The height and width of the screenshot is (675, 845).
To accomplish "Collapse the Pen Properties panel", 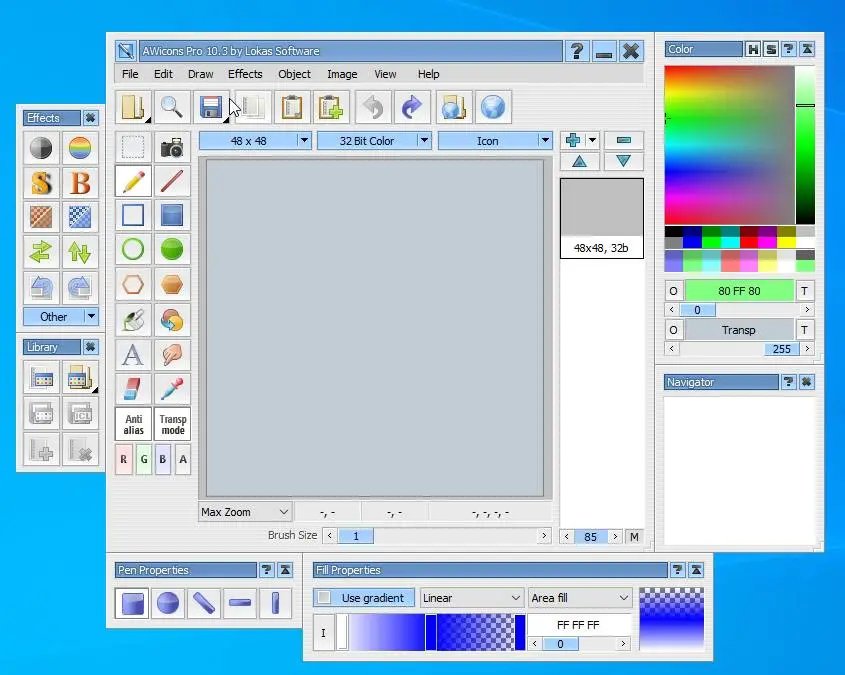I will coord(285,570).
